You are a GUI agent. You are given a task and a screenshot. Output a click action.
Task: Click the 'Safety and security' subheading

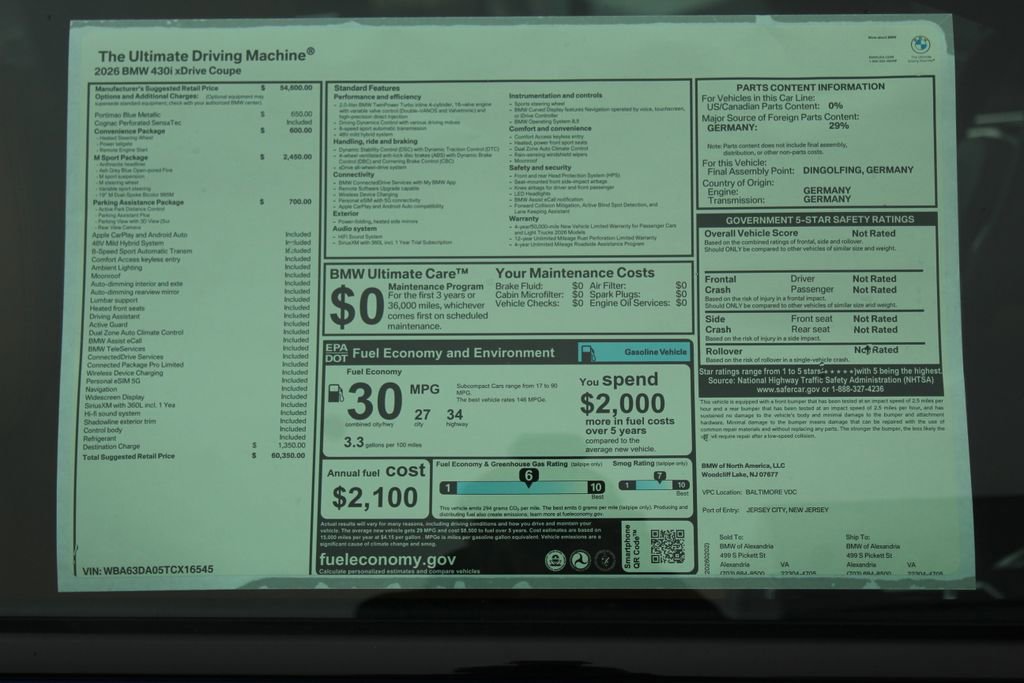540,168
